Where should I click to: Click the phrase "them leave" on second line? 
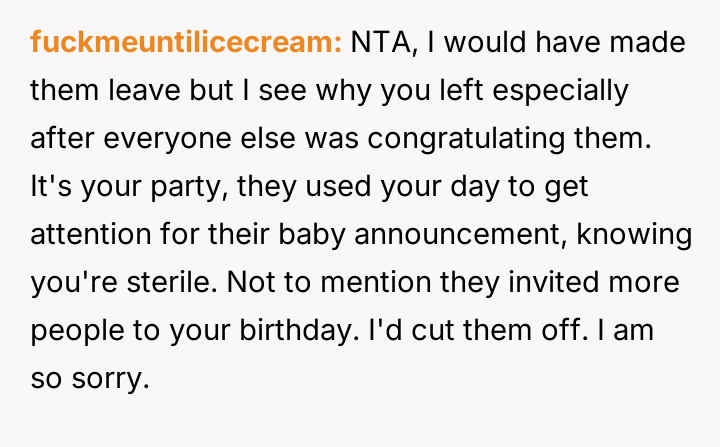click(x=112, y=90)
